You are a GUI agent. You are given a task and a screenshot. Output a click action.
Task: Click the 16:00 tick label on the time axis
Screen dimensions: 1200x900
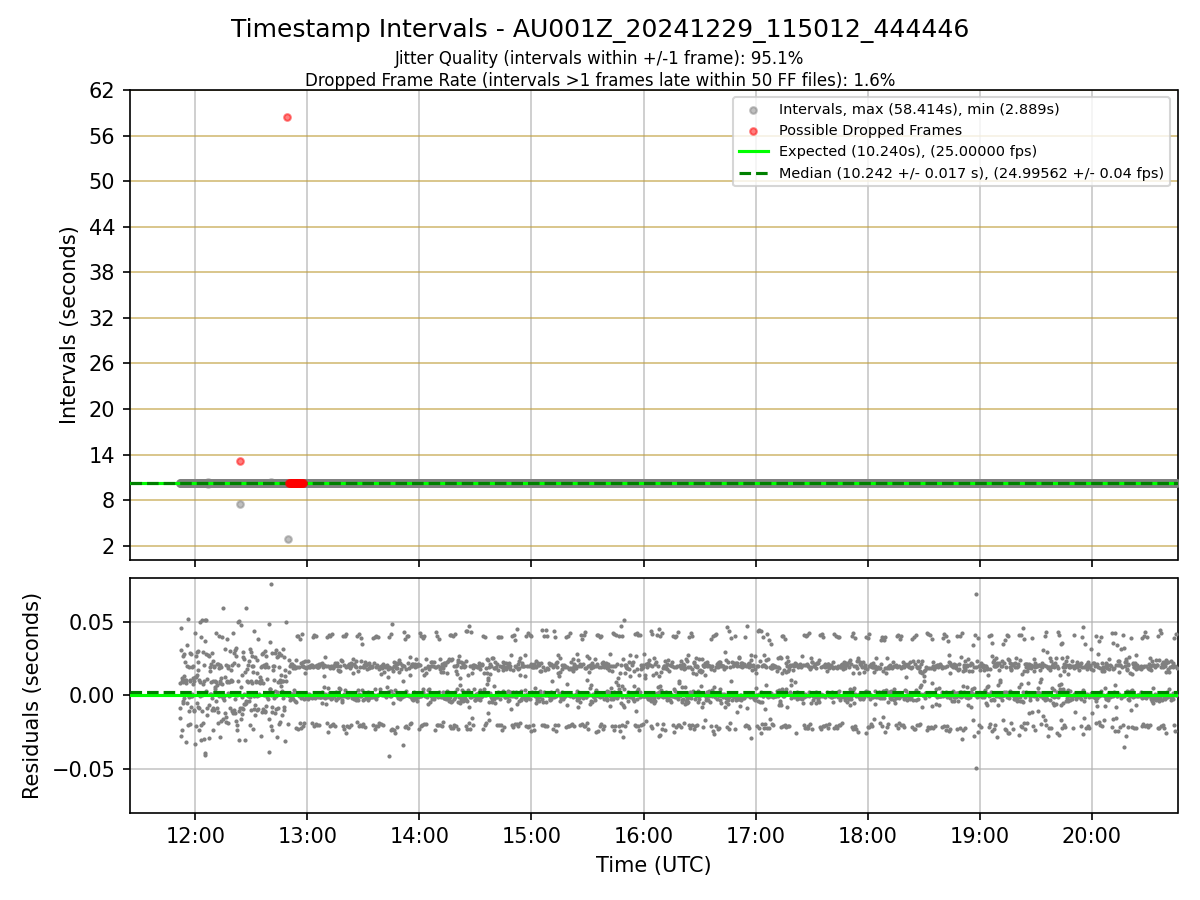click(643, 836)
